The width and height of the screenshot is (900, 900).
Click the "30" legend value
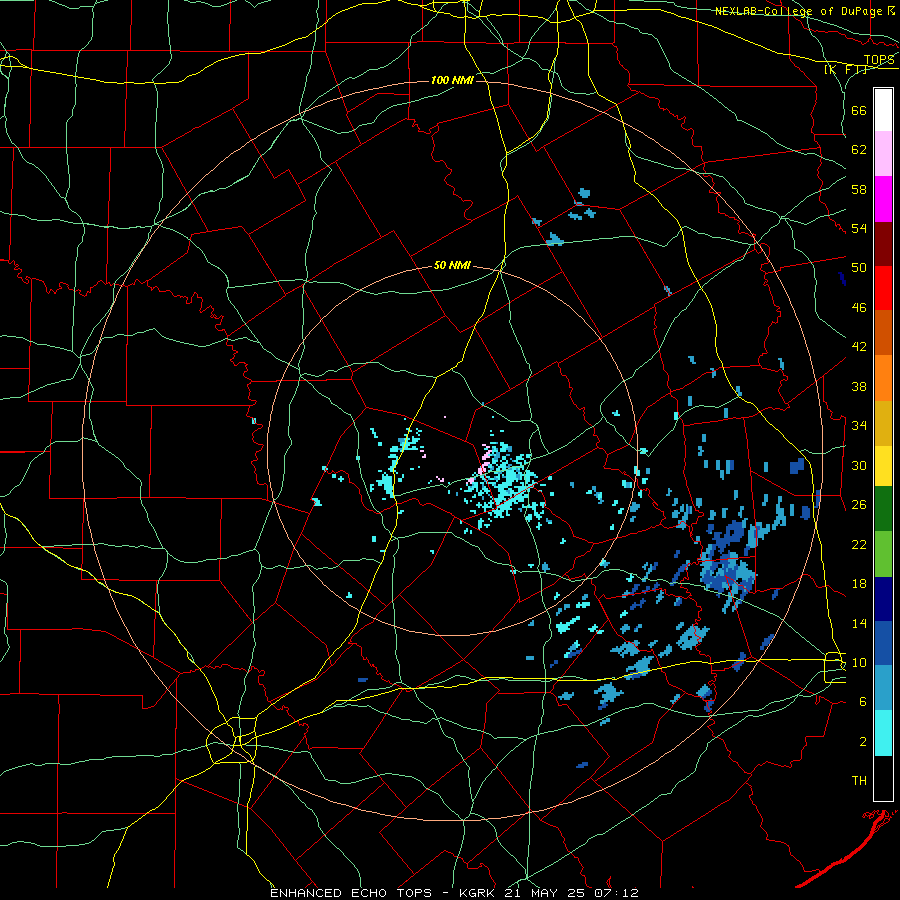[x=859, y=465]
